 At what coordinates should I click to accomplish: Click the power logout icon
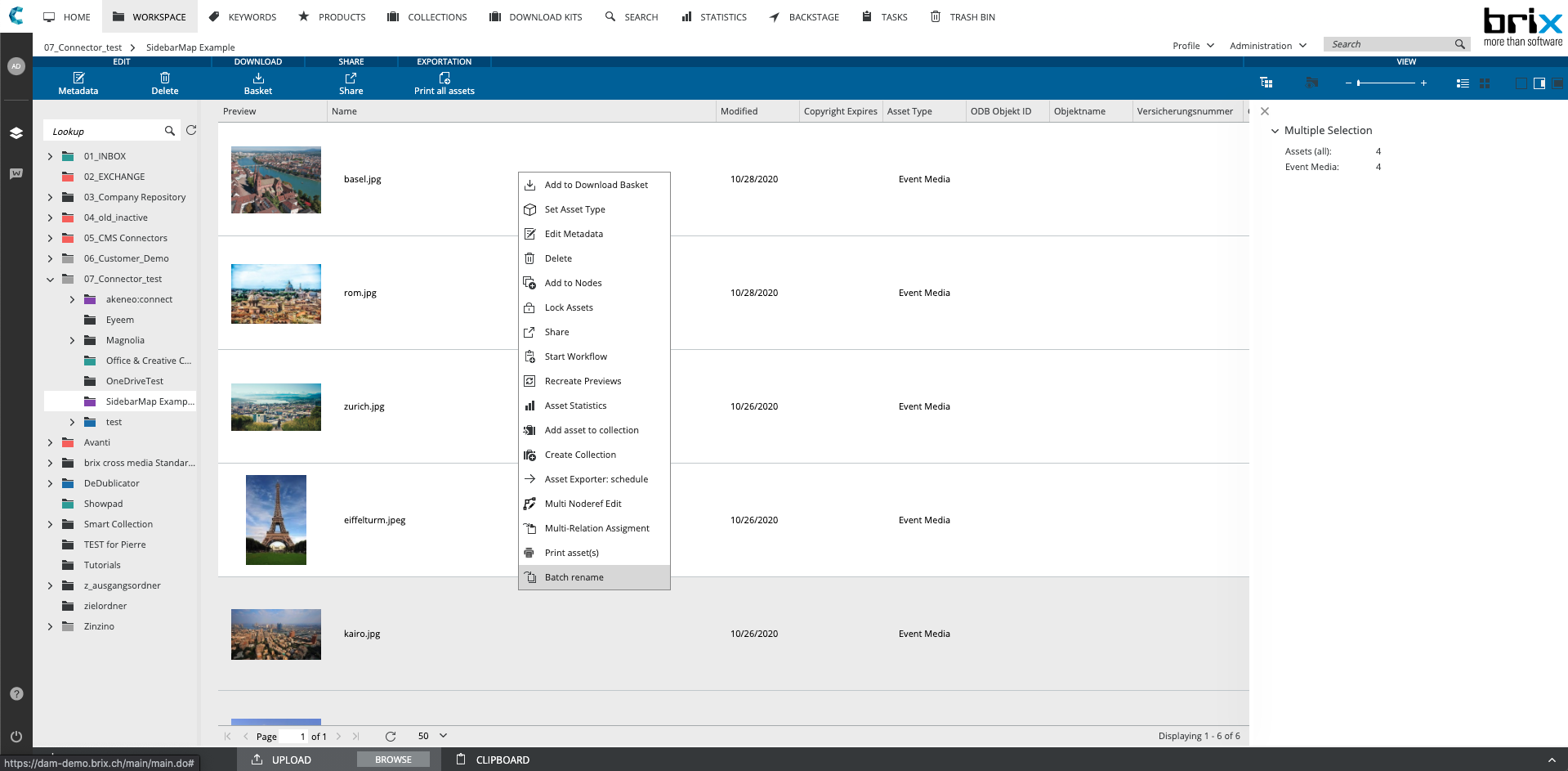(x=16, y=736)
